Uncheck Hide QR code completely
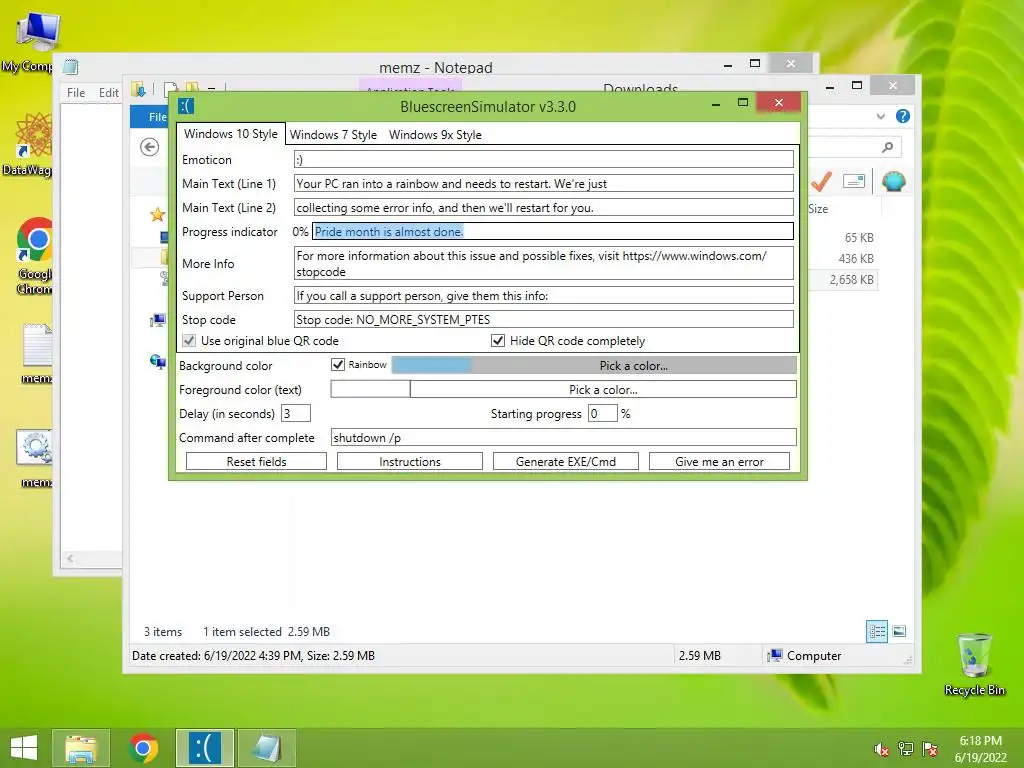The image size is (1024, 768). 498,340
